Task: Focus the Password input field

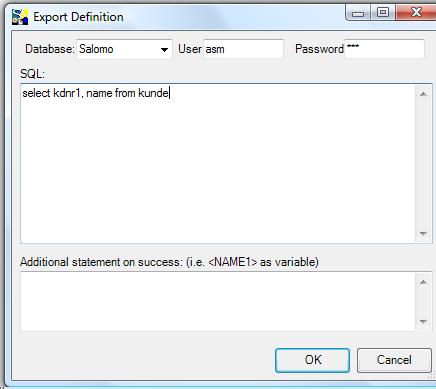Action: point(384,49)
